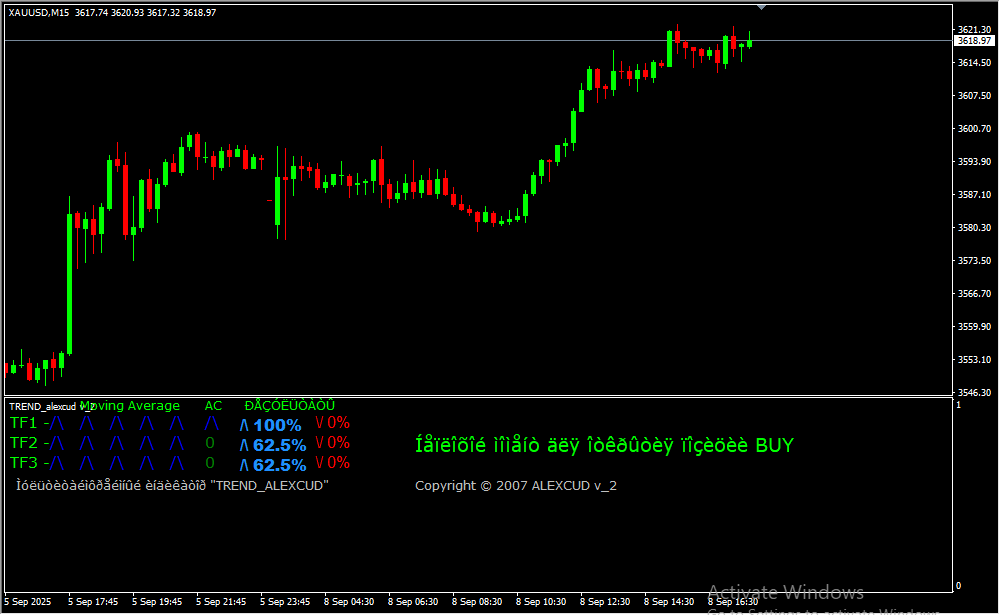Screen dimensions: 1000x615
Task: Click the 8 Sep 10:30 time axis label
Action: (539, 602)
